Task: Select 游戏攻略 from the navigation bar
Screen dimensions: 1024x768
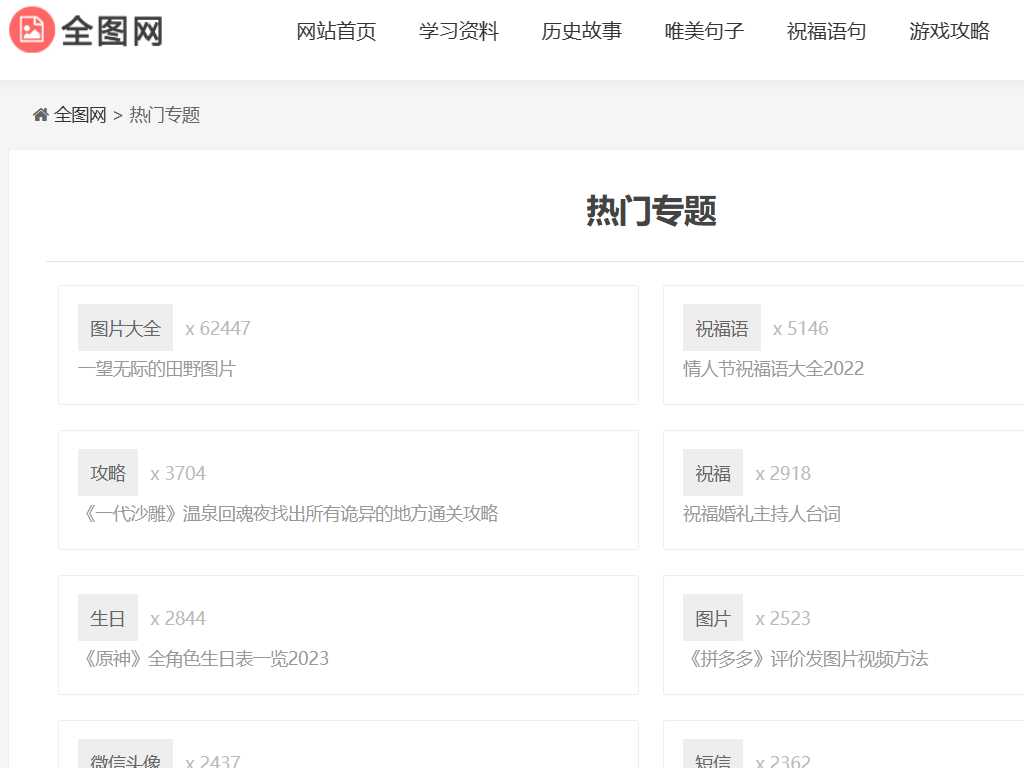Action: pyautogui.click(x=947, y=31)
